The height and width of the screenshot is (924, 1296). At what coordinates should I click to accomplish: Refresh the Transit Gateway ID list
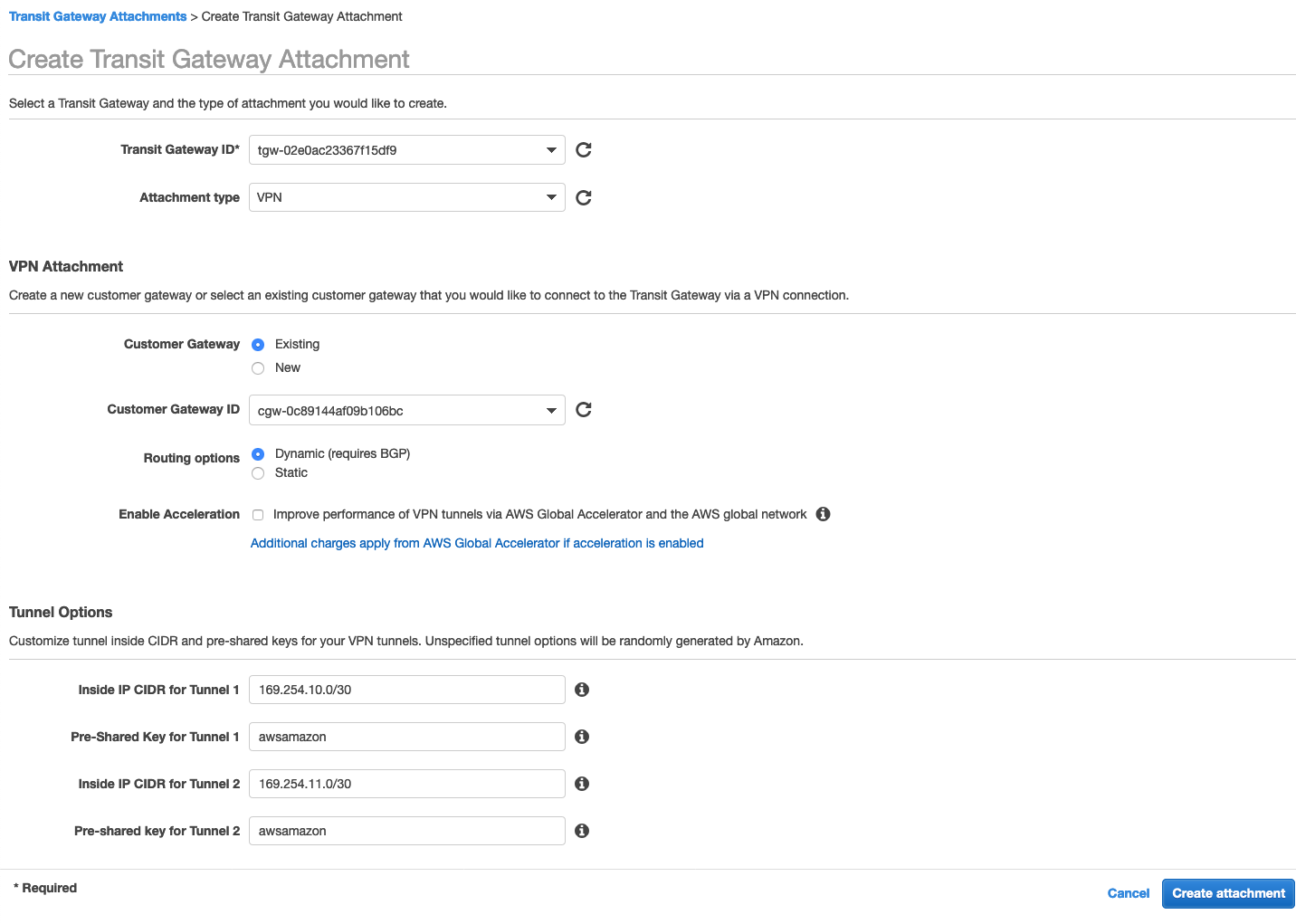[584, 150]
